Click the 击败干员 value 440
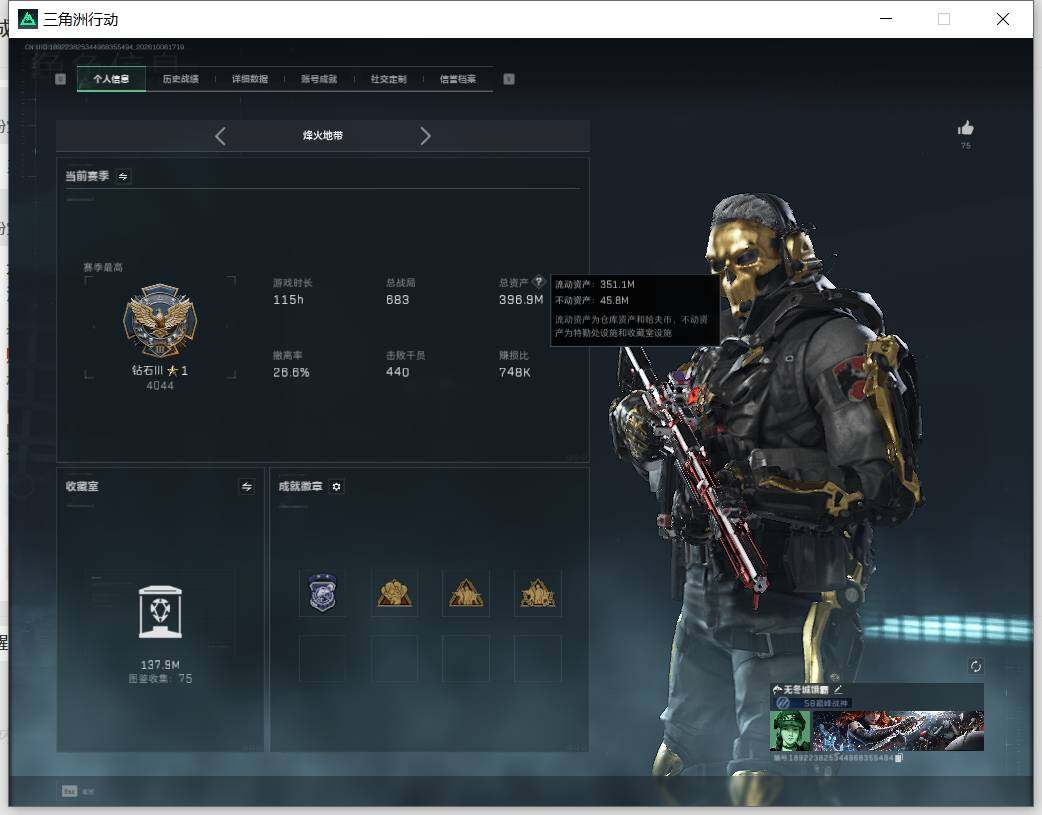Image resolution: width=1042 pixels, height=815 pixels. (x=397, y=372)
